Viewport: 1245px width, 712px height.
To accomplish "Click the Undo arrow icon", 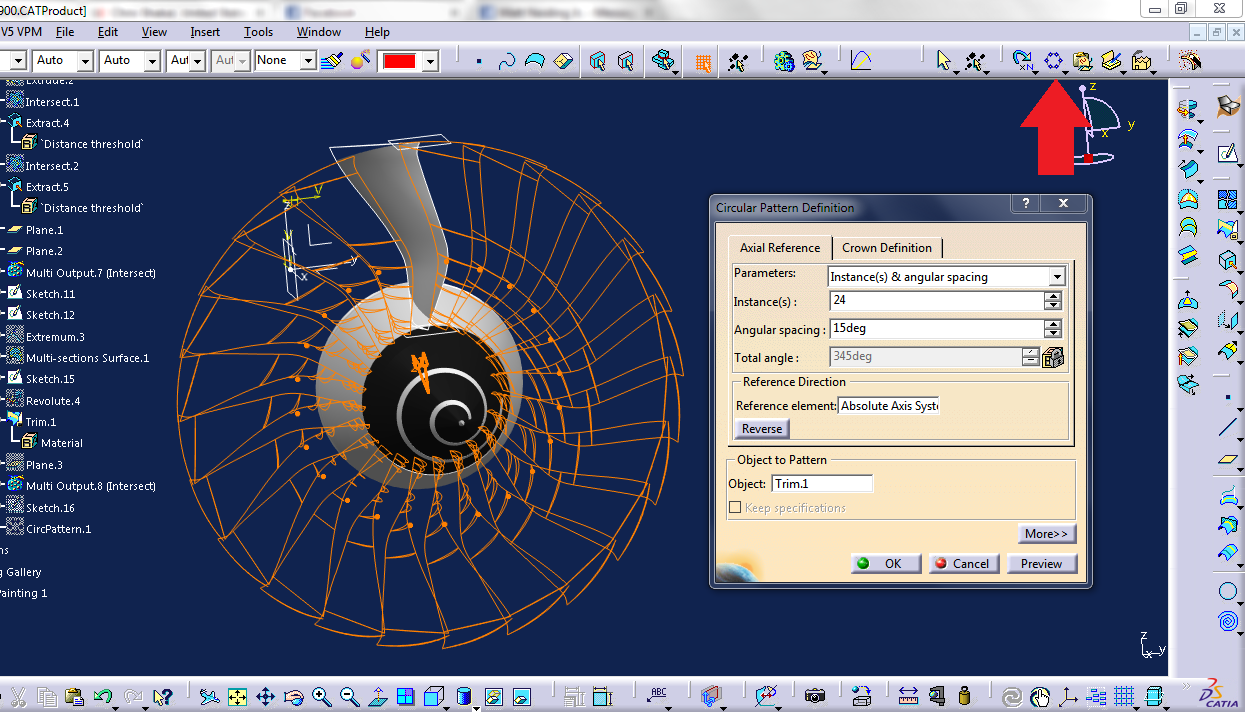I will point(102,696).
